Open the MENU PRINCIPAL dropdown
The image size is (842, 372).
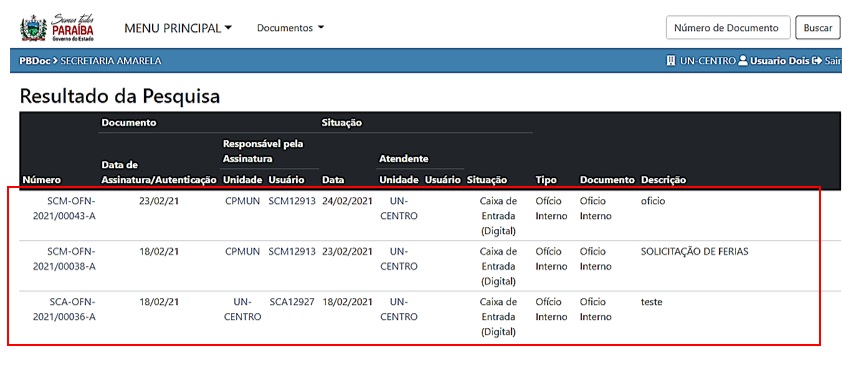178,28
